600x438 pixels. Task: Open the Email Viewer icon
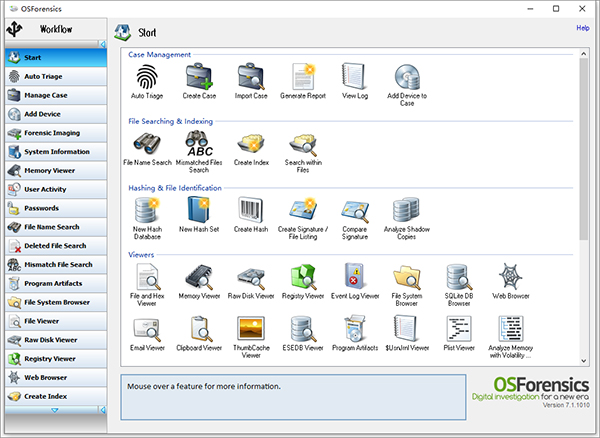147,330
